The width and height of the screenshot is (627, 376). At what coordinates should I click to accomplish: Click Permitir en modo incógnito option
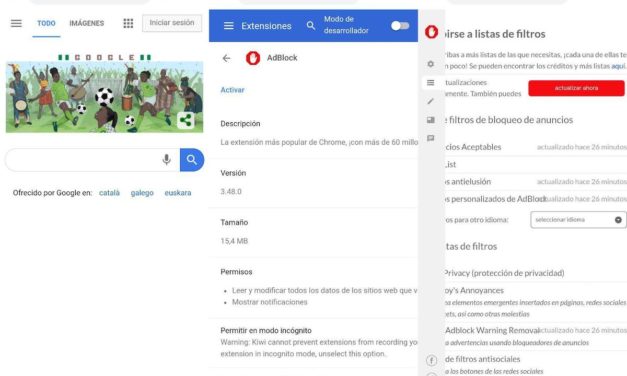click(x=266, y=330)
